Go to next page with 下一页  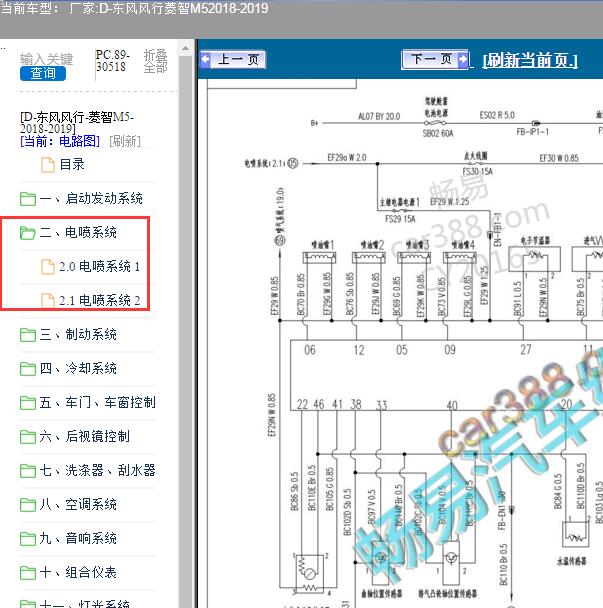(435, 59)
